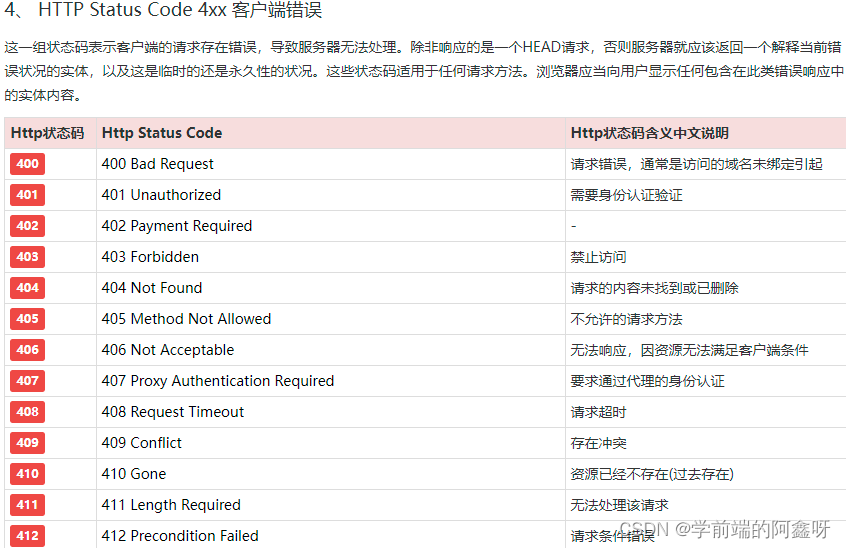The height and width of the screenshot is (548, 846).
Task: Click the description '禁止访问'
Action: [598, 257]
